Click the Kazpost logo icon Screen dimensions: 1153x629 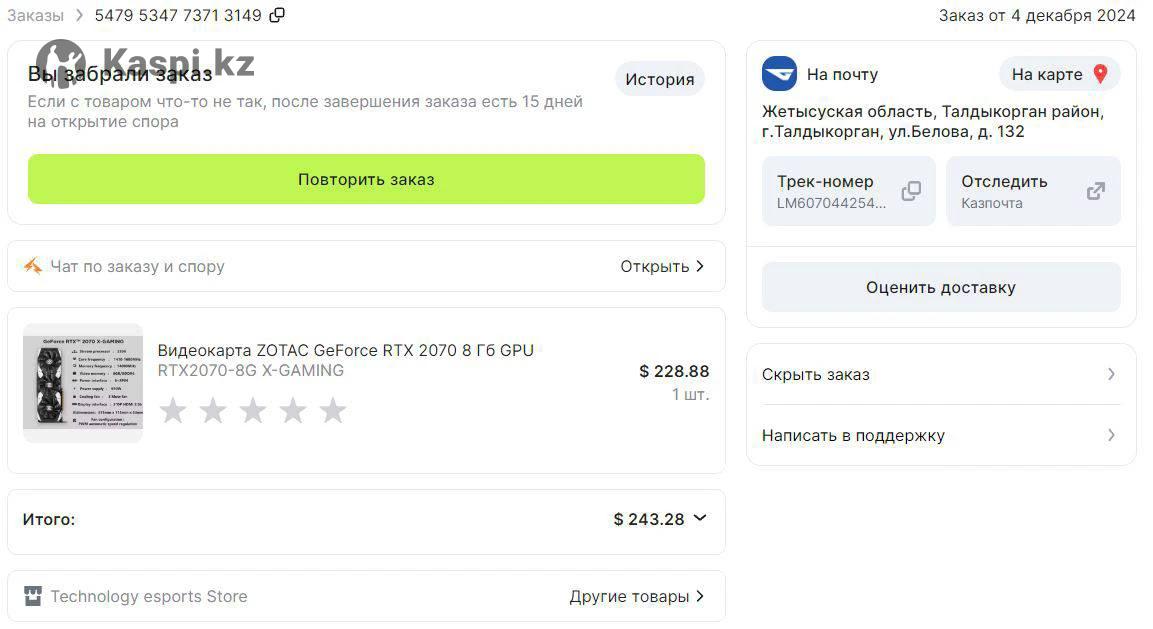[779, 74]
